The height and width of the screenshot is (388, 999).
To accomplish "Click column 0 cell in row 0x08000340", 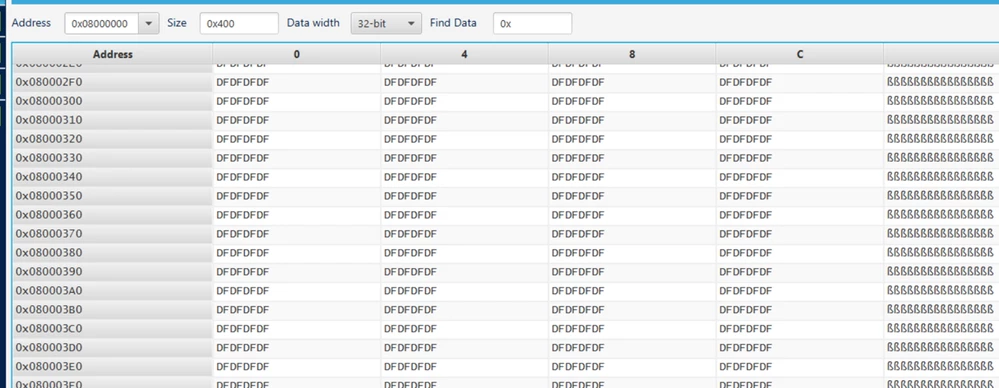I will [296, 177].
